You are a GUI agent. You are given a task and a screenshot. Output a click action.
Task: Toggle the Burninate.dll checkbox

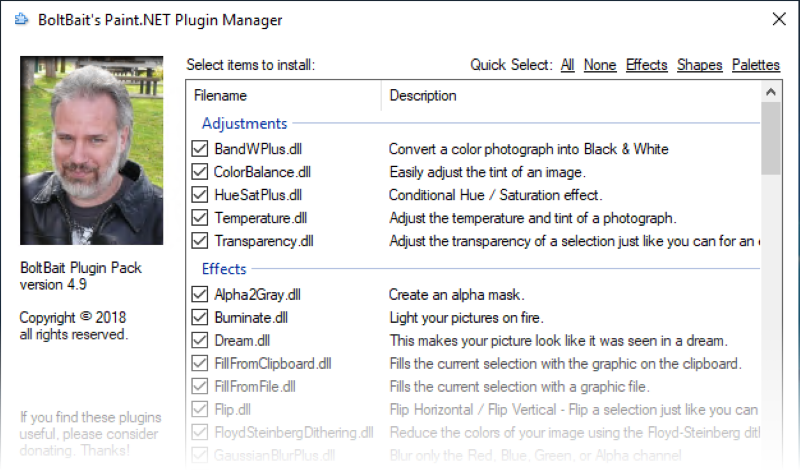pos(199,318)
